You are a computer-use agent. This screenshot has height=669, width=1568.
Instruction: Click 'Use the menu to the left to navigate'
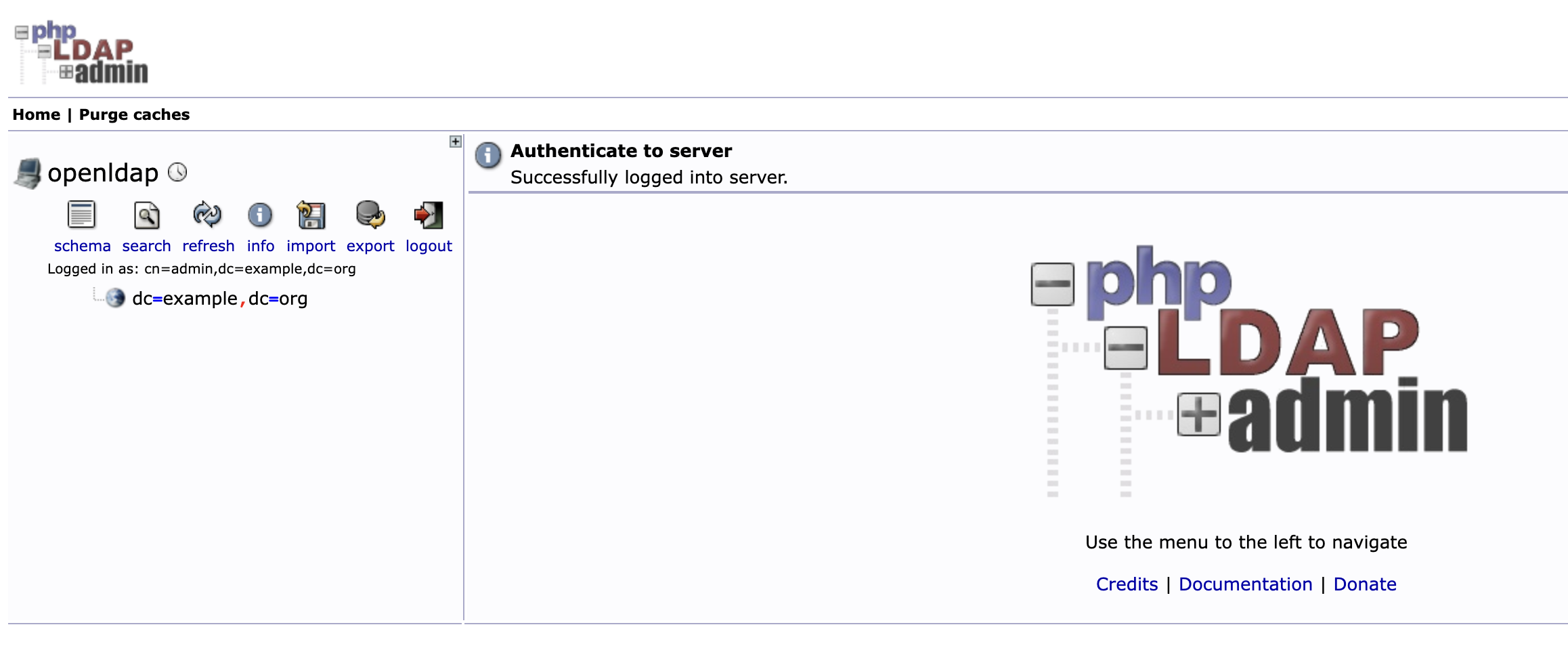point(1246,542)
